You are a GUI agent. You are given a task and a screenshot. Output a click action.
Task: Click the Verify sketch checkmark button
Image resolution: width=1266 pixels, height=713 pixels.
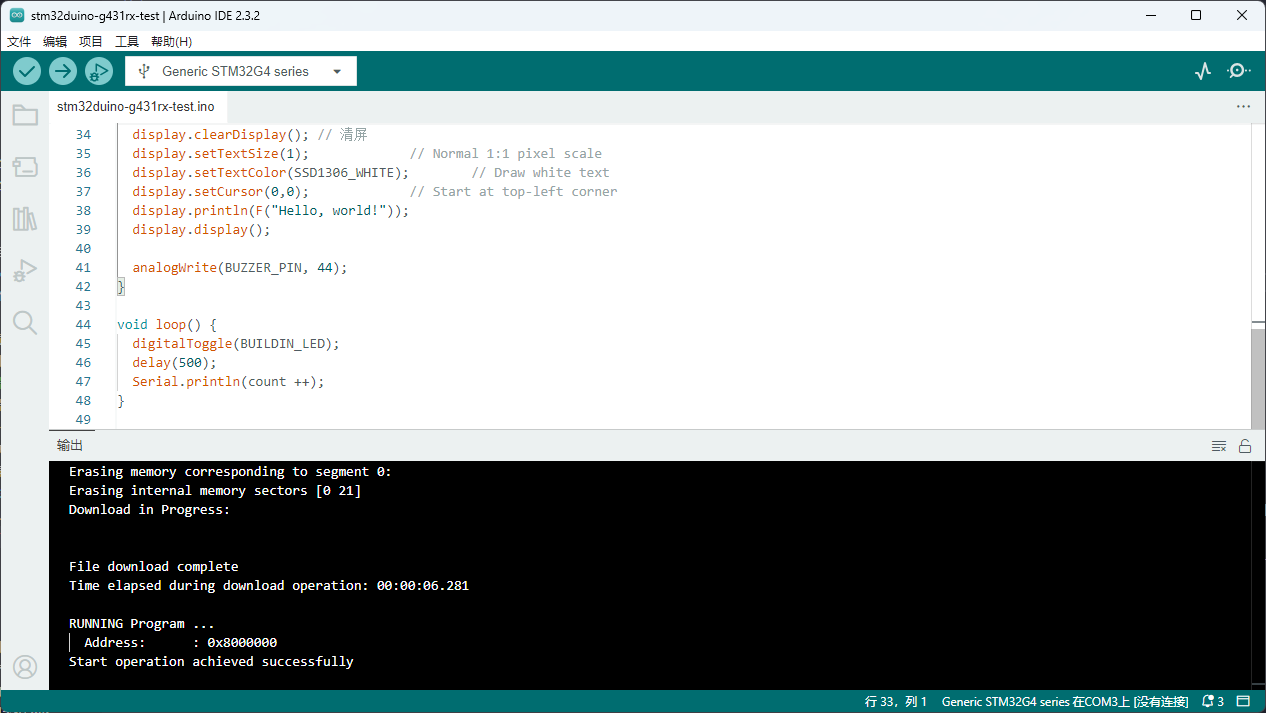click(x=27, y=71)
